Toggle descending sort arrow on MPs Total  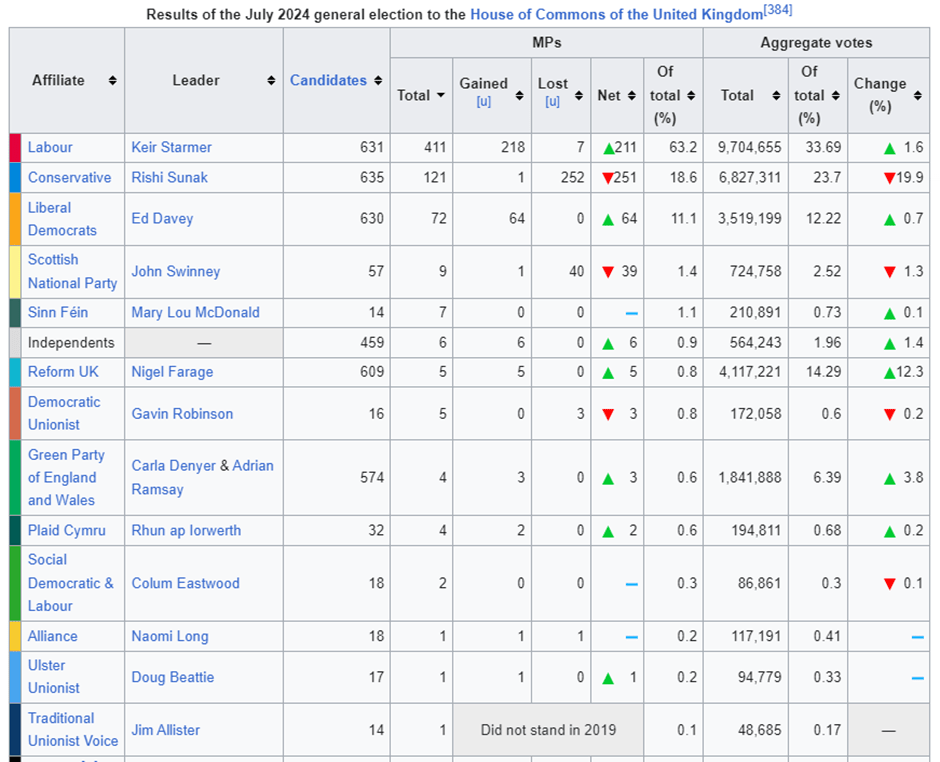pyautogui.click(x=440, y=96)
